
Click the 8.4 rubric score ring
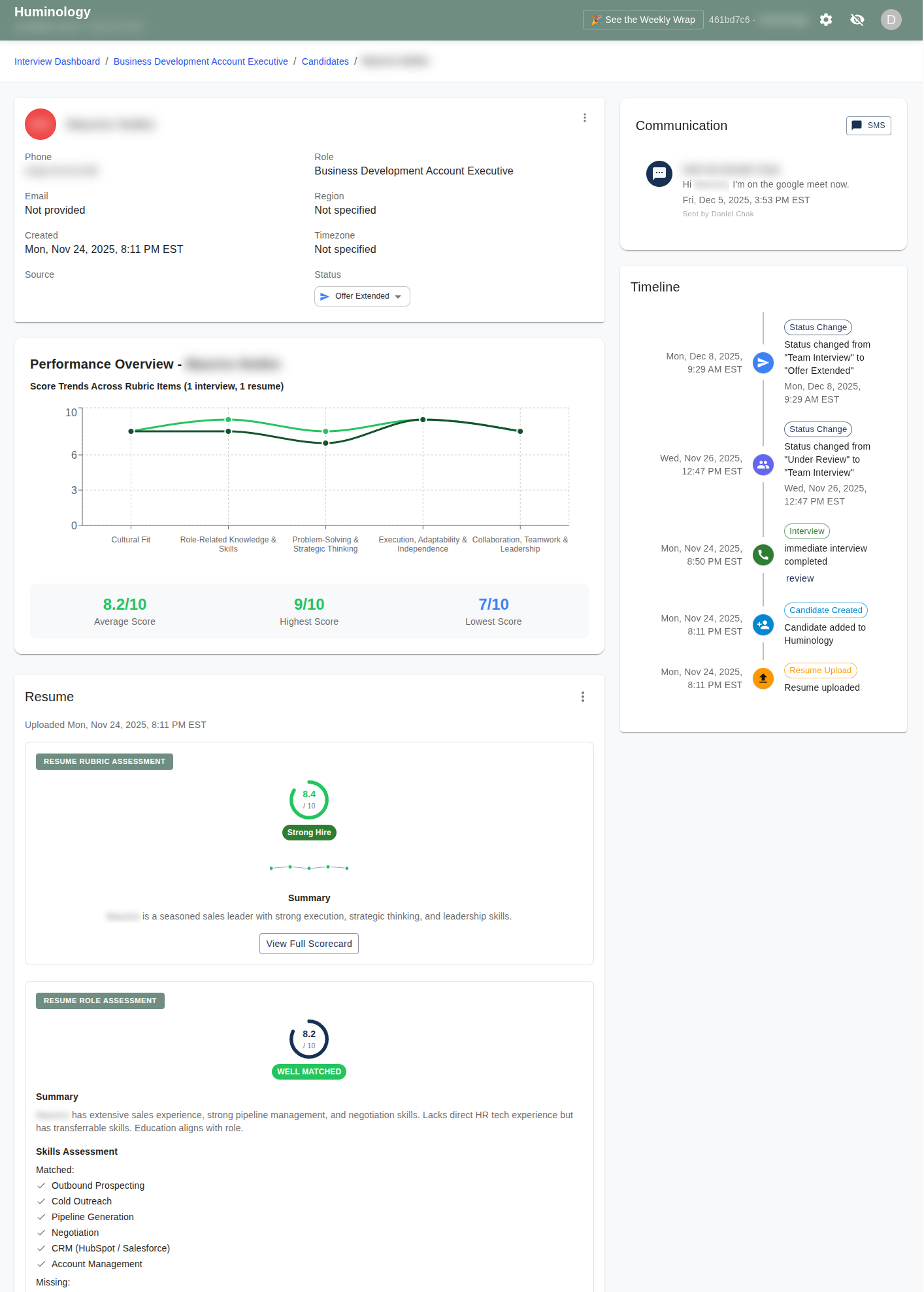(308, 799)
